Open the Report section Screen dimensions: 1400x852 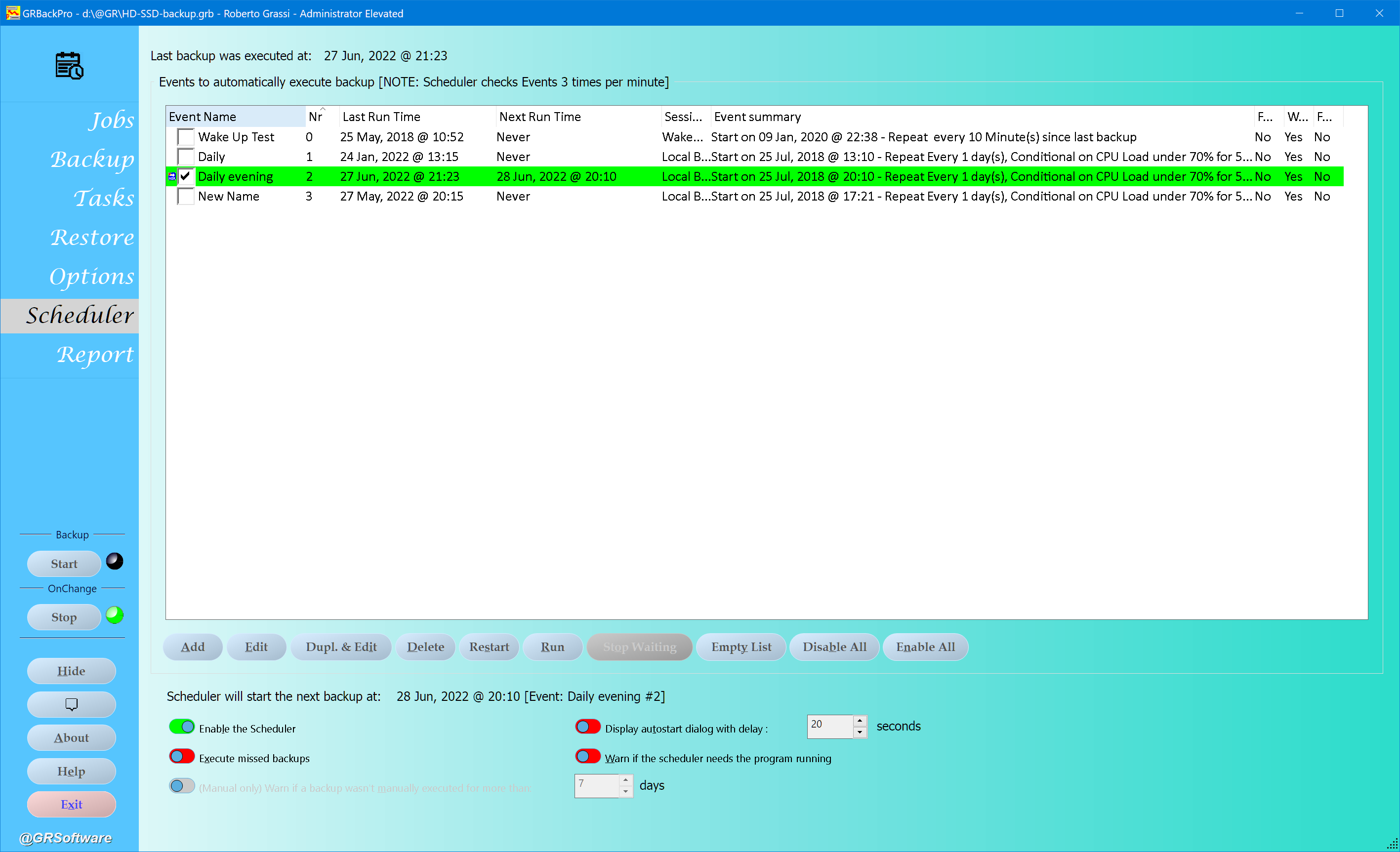tap(95, 355)
